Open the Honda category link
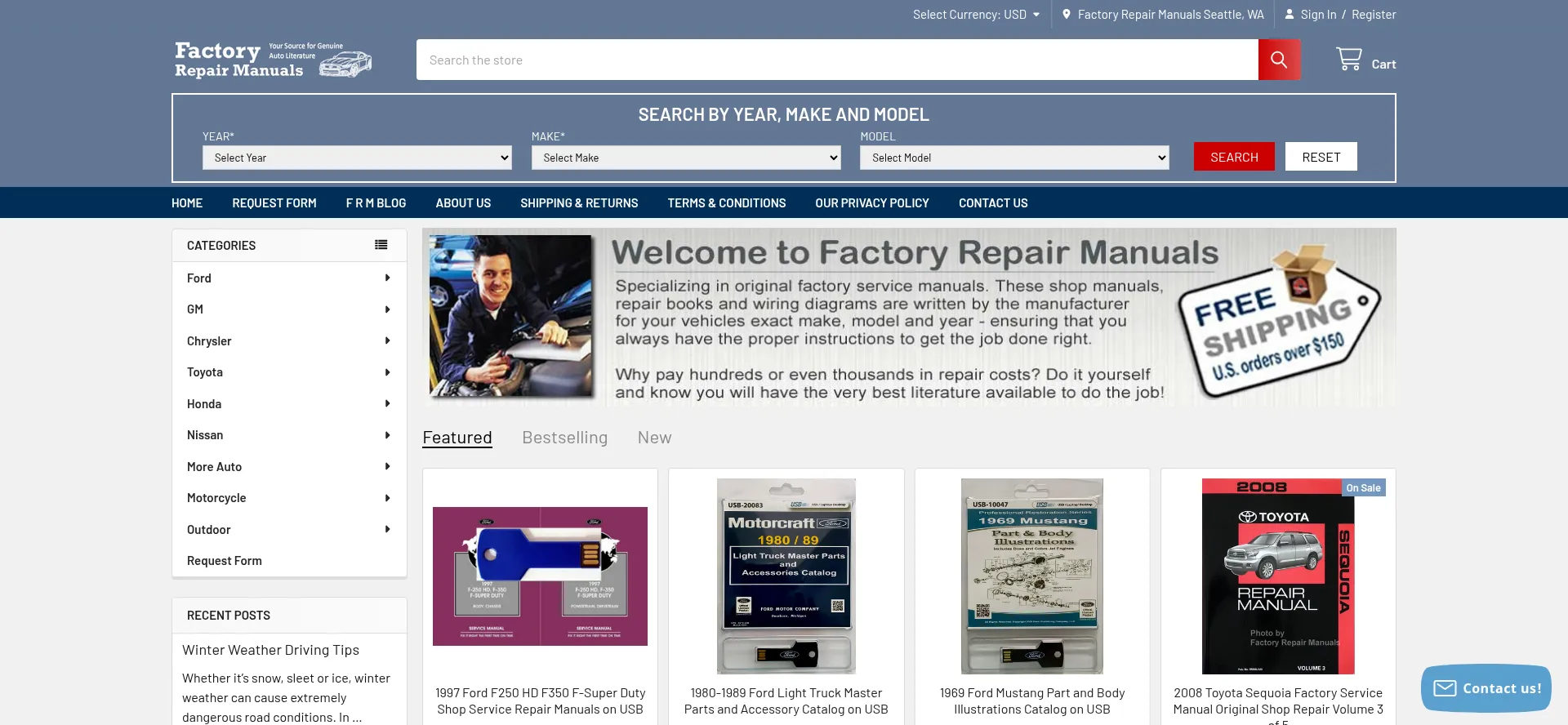The width and height of the screenshot is (1568, 725). 204,404
